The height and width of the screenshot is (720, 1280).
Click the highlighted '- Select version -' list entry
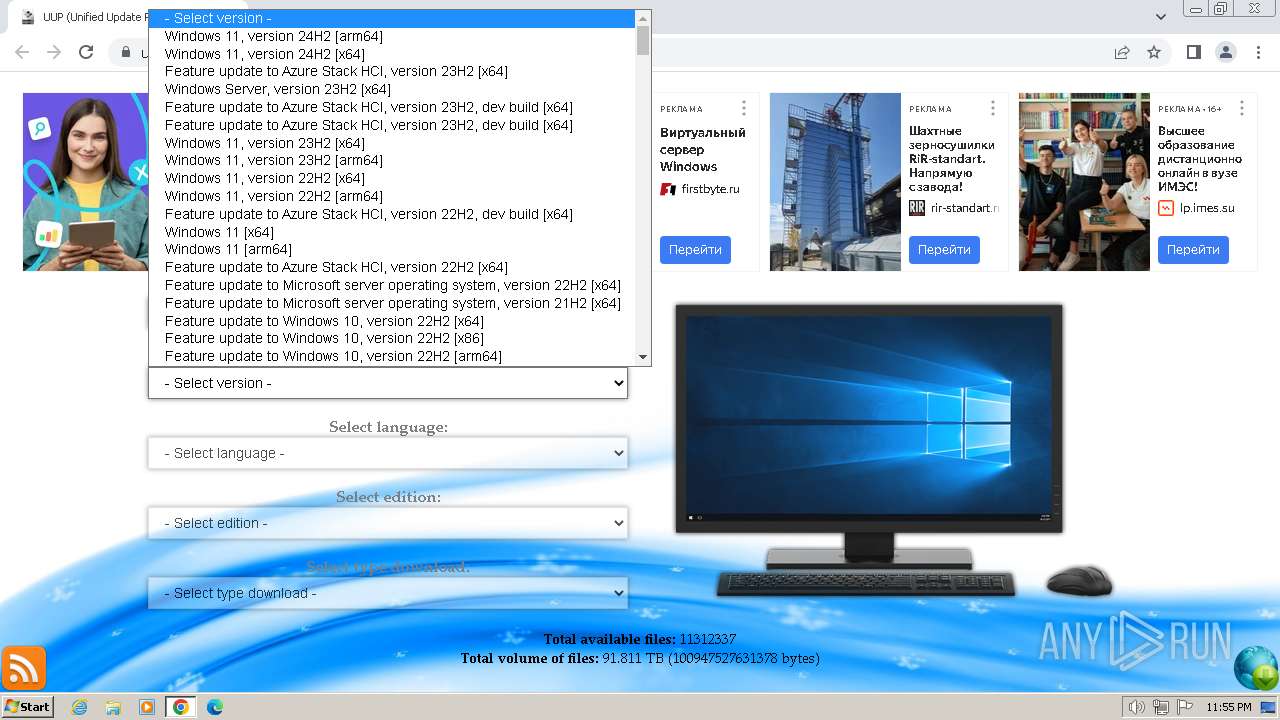click(x=392, y=18)
